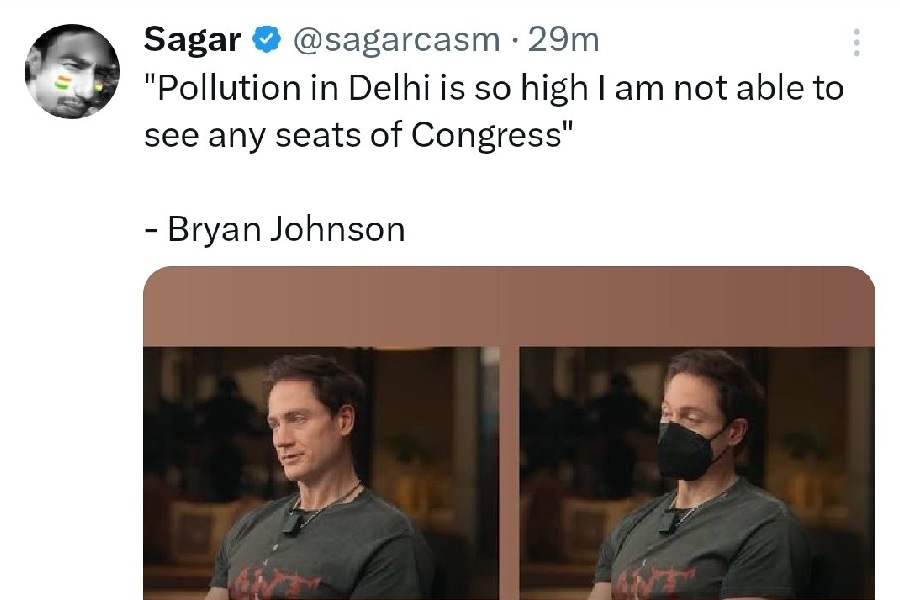Click the 29m timestamp

564,40
